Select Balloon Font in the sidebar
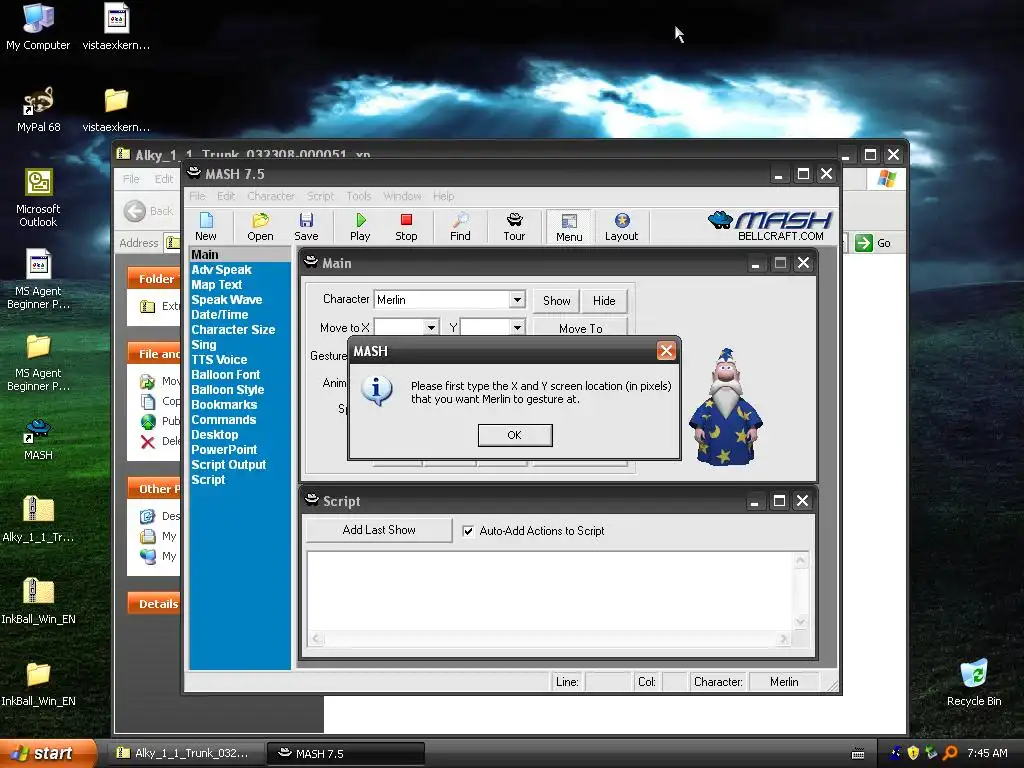Image resolution: width=1024 pixels, height=768 pixels. click(x=225, y=375)
